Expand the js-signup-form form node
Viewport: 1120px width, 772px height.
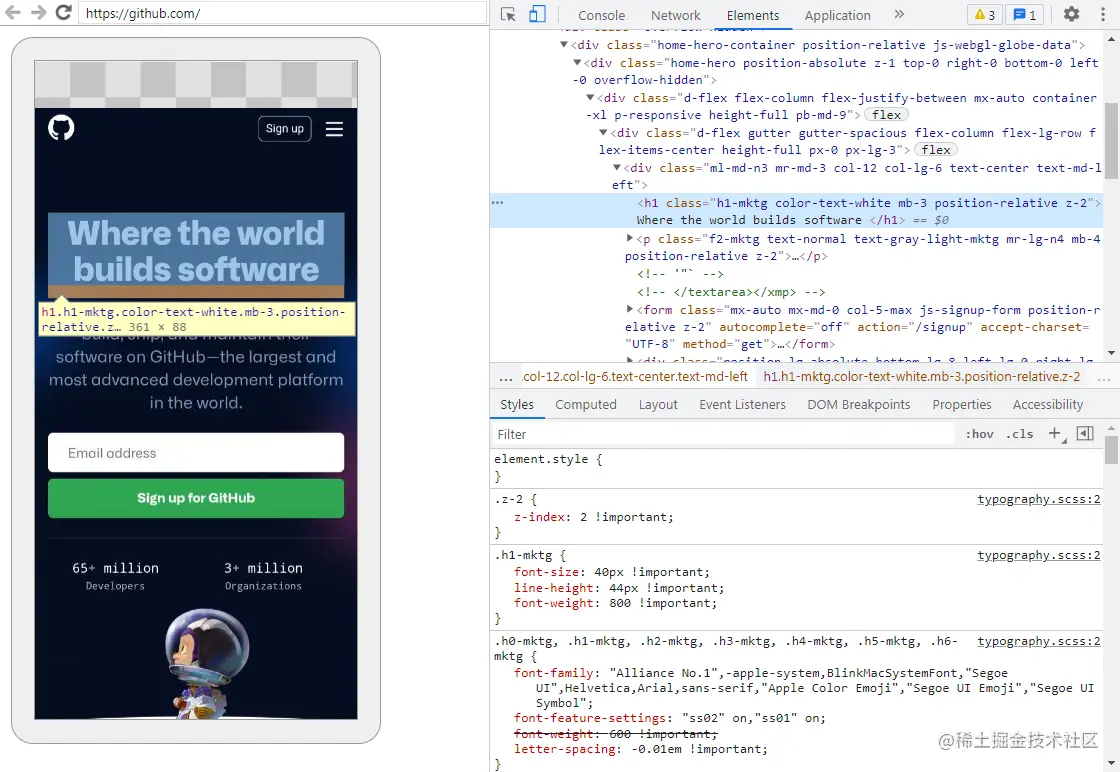[629, 309]
